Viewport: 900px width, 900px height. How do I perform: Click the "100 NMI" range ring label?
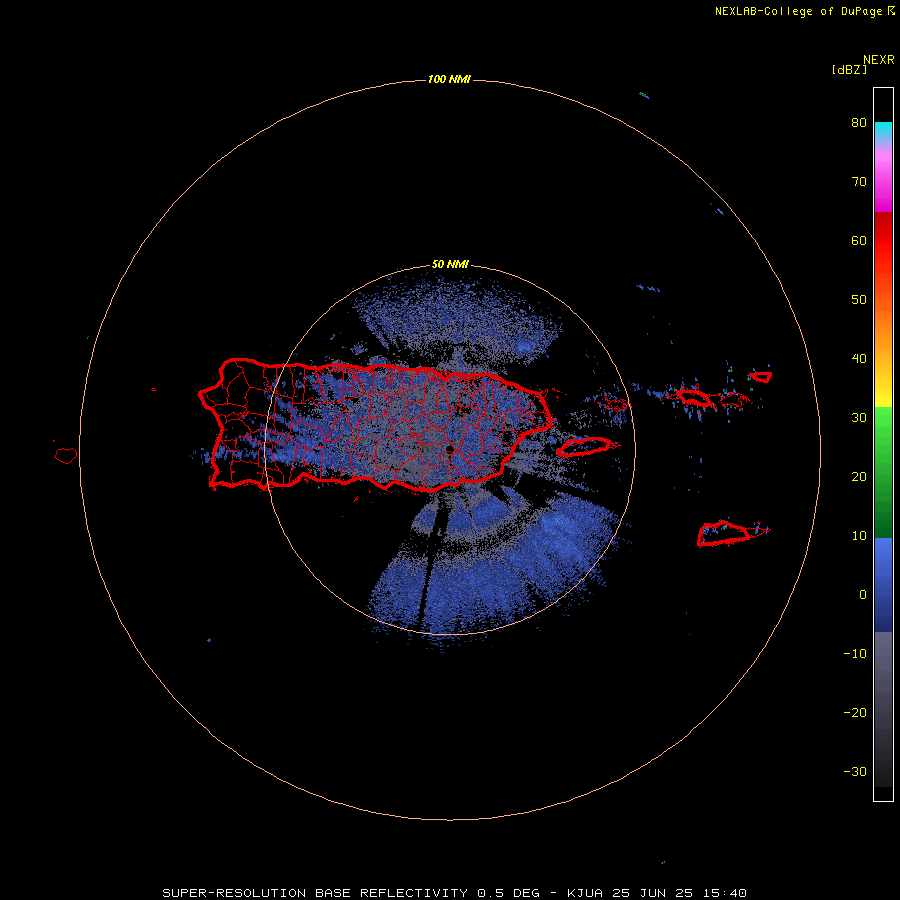click(x=449, y=79)
